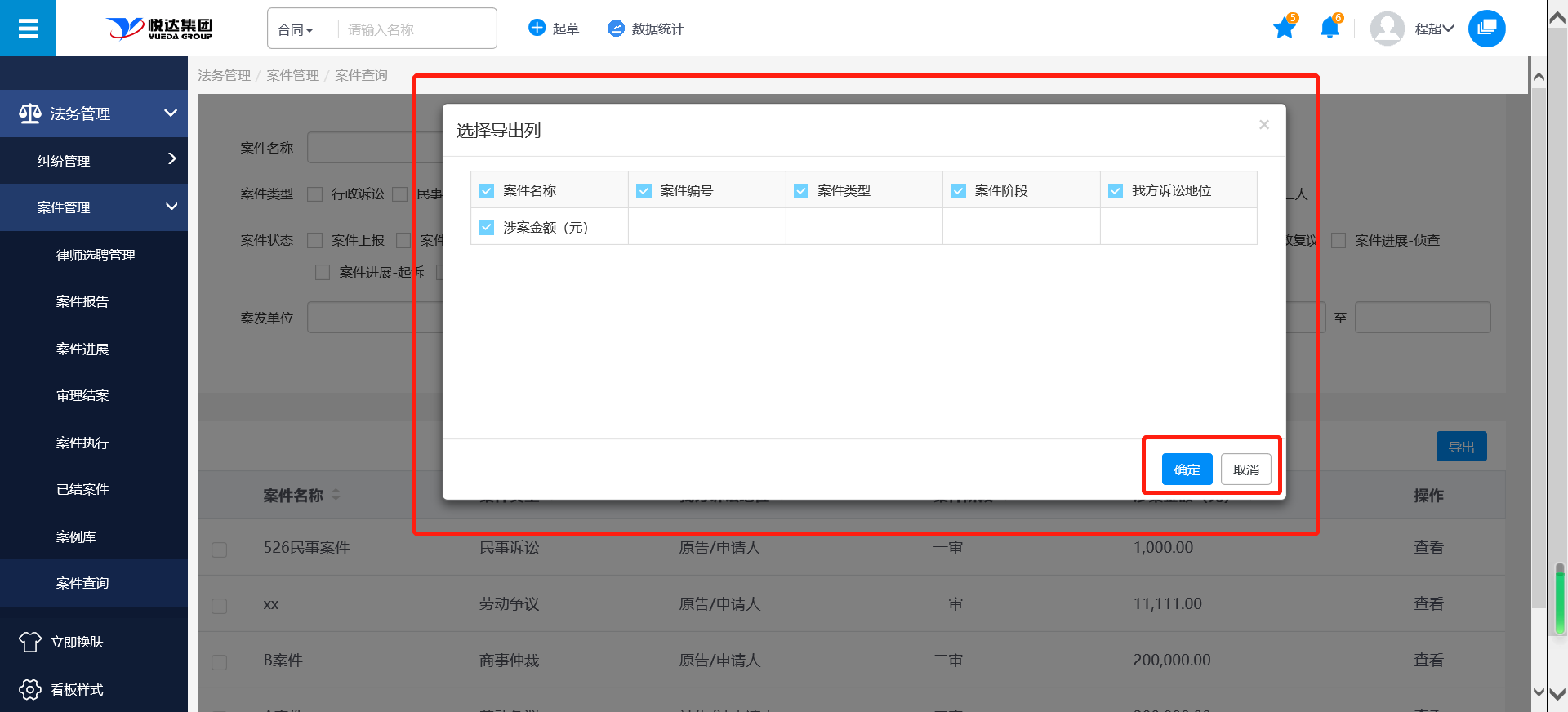The image size is (1568, 712).
Task: Click the blue windows icon top right
Action: (1486, 29)
